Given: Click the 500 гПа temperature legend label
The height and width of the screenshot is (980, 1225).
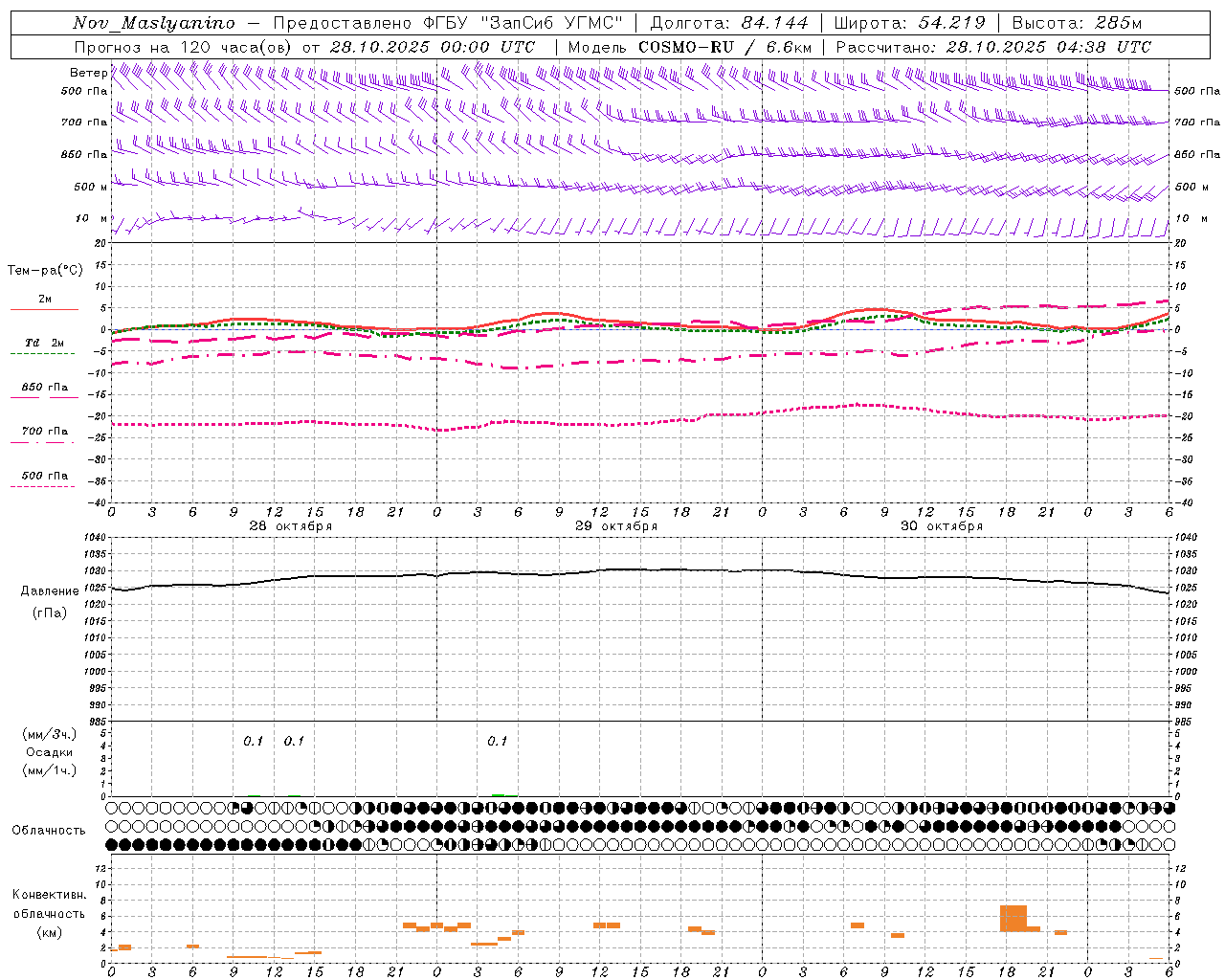Looking at the screenshot, I should (x=45, y=476).
